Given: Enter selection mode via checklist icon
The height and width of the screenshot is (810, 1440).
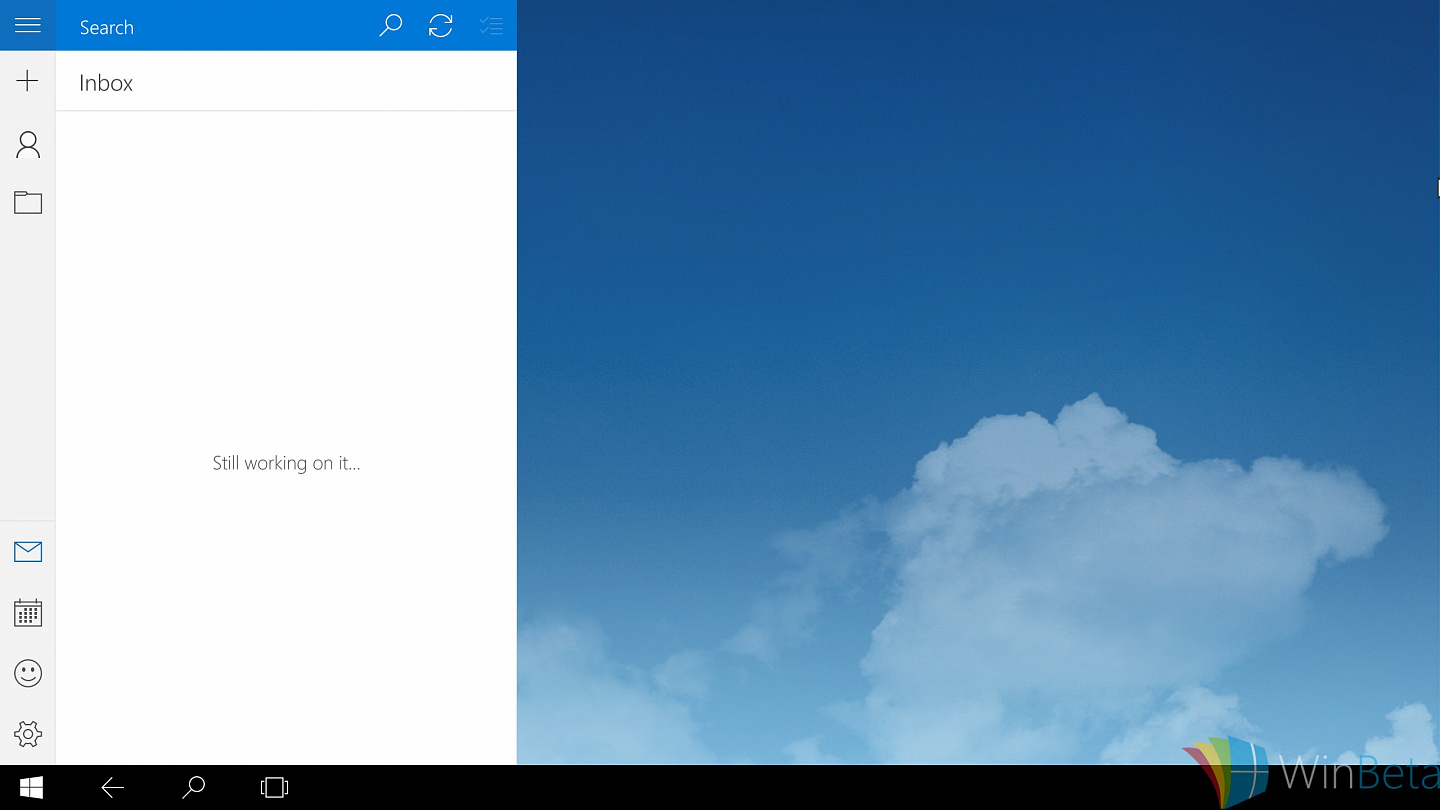Looking at the screenshot, I should click(x=491, y=26).
